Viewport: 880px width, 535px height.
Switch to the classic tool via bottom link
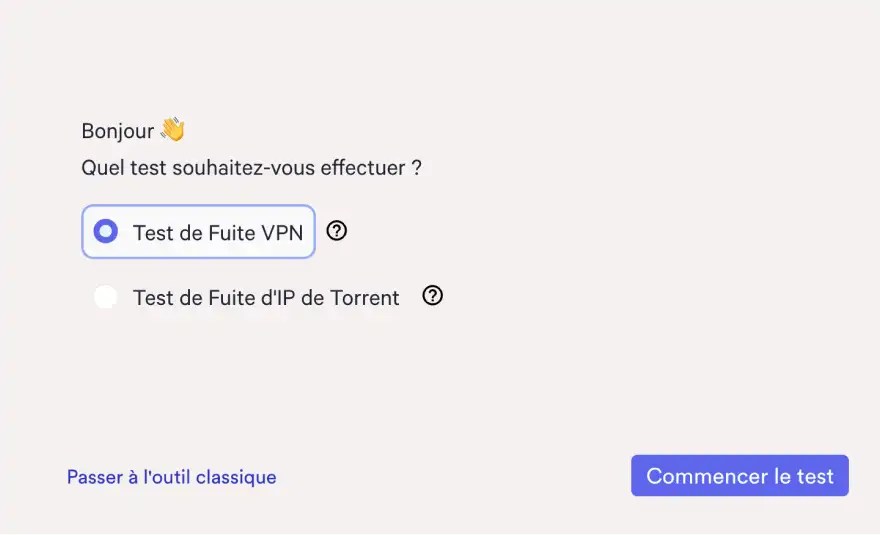[x=171, y=477]
